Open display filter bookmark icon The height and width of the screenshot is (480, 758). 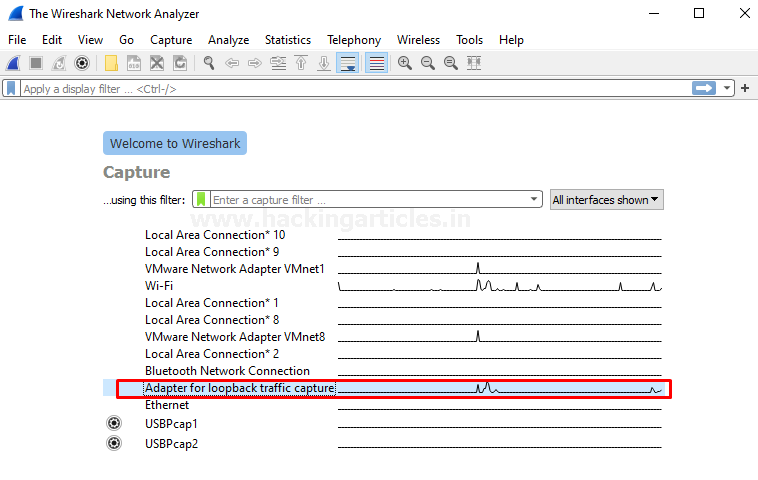click(x=11, y=88)
